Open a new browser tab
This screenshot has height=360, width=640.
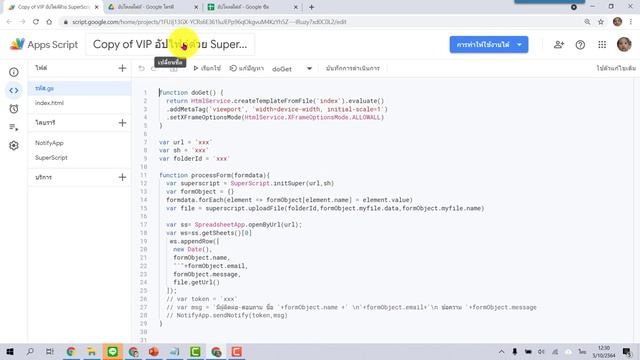coord(311,7)
